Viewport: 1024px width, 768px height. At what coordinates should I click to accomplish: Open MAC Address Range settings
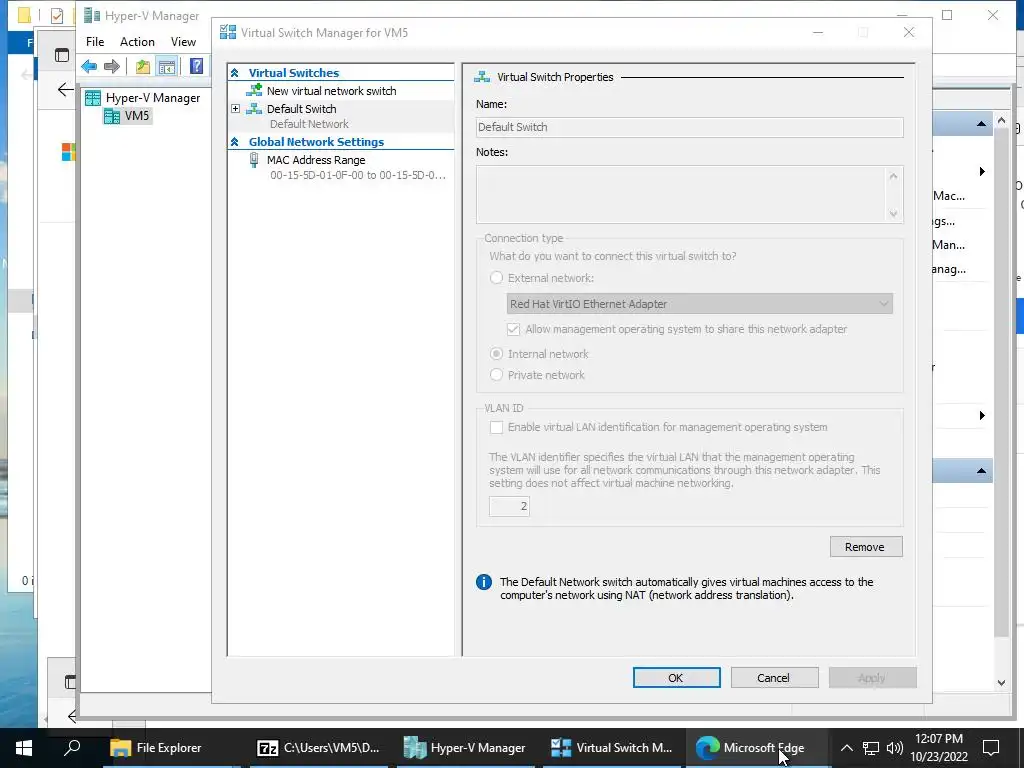316,160
